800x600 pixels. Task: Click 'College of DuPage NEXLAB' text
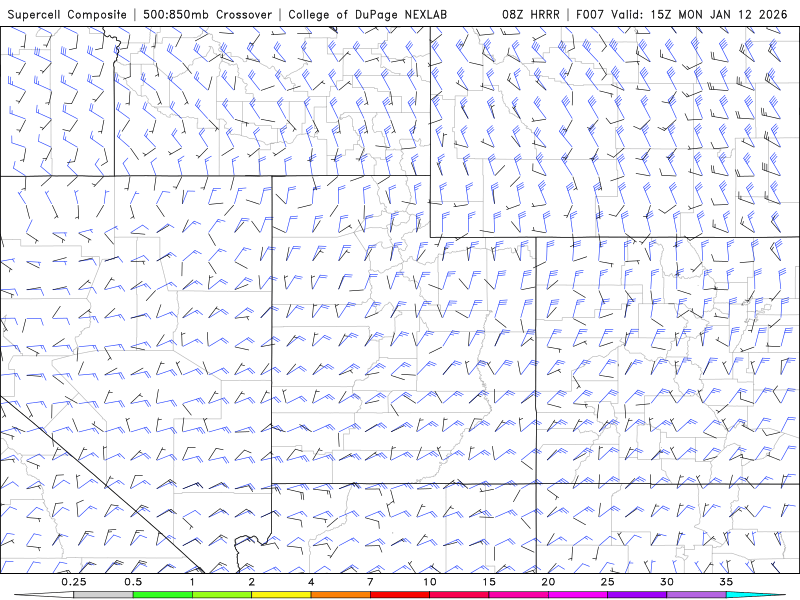pyautogui.click(x=367, y=14)
